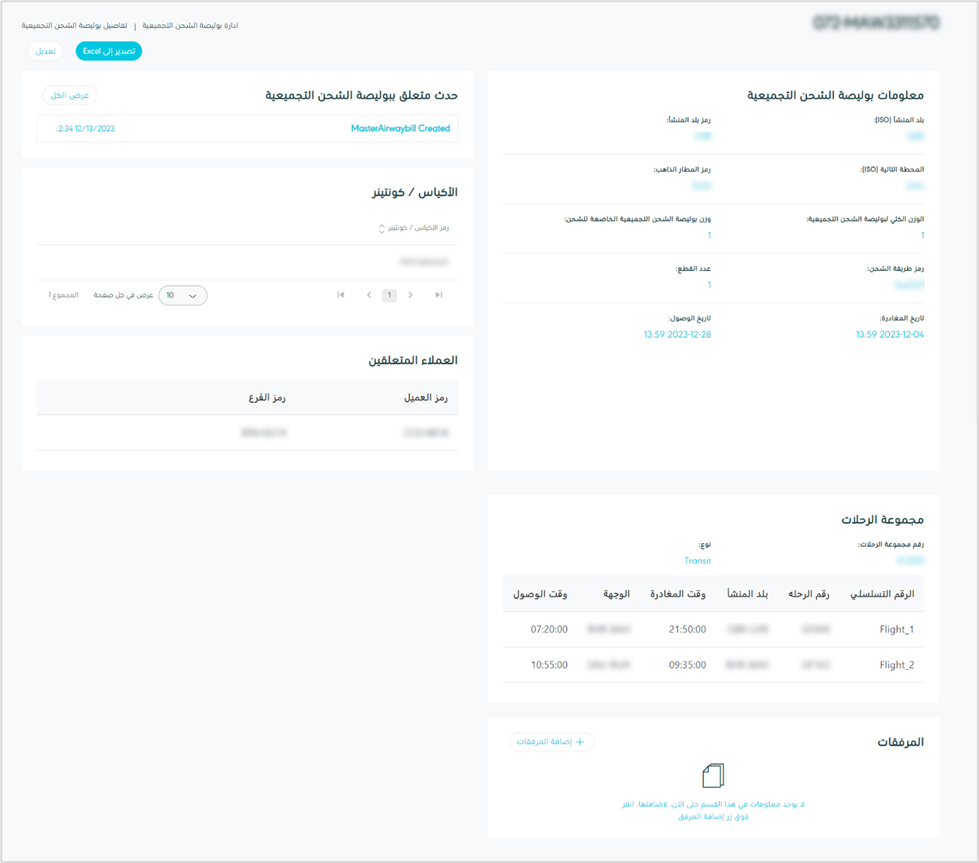Click the تصدير إلى Excel button
Viewport: 979px width, 863px height.
tap(109, 51)
